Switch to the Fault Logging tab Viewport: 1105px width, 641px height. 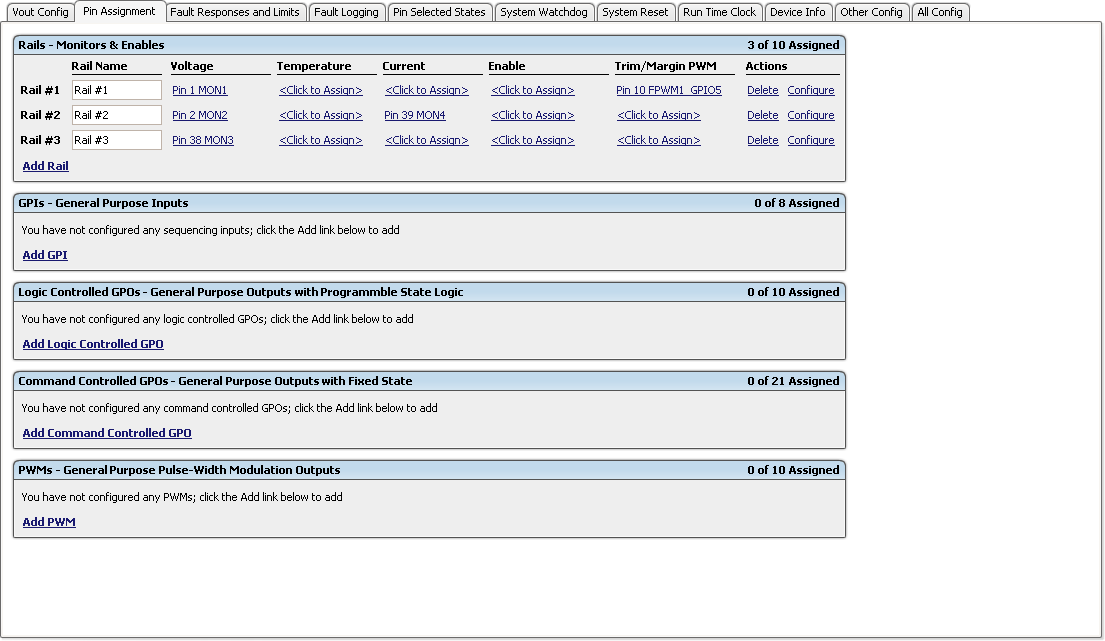pyautogui.click(x=347, y=12)
